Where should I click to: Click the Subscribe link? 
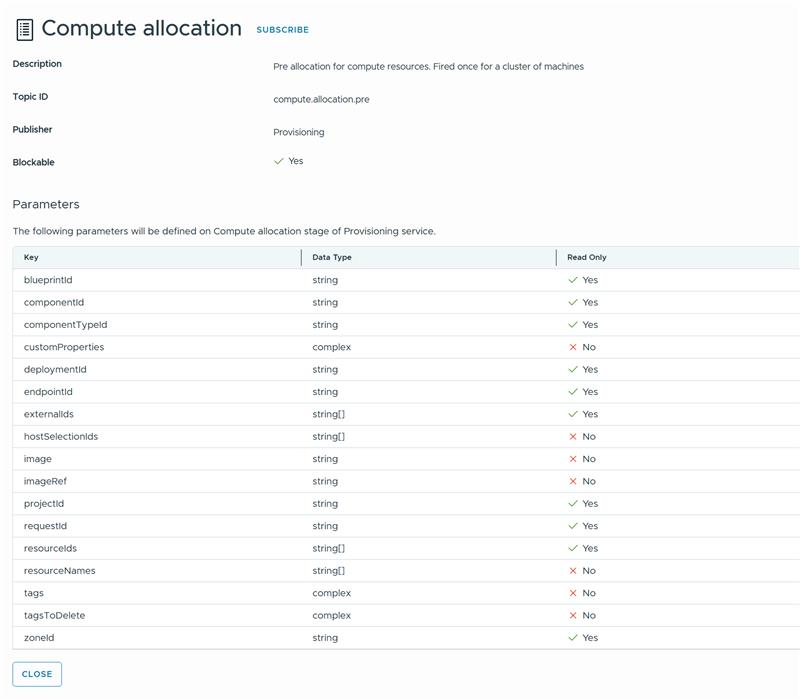click(282, 30)
